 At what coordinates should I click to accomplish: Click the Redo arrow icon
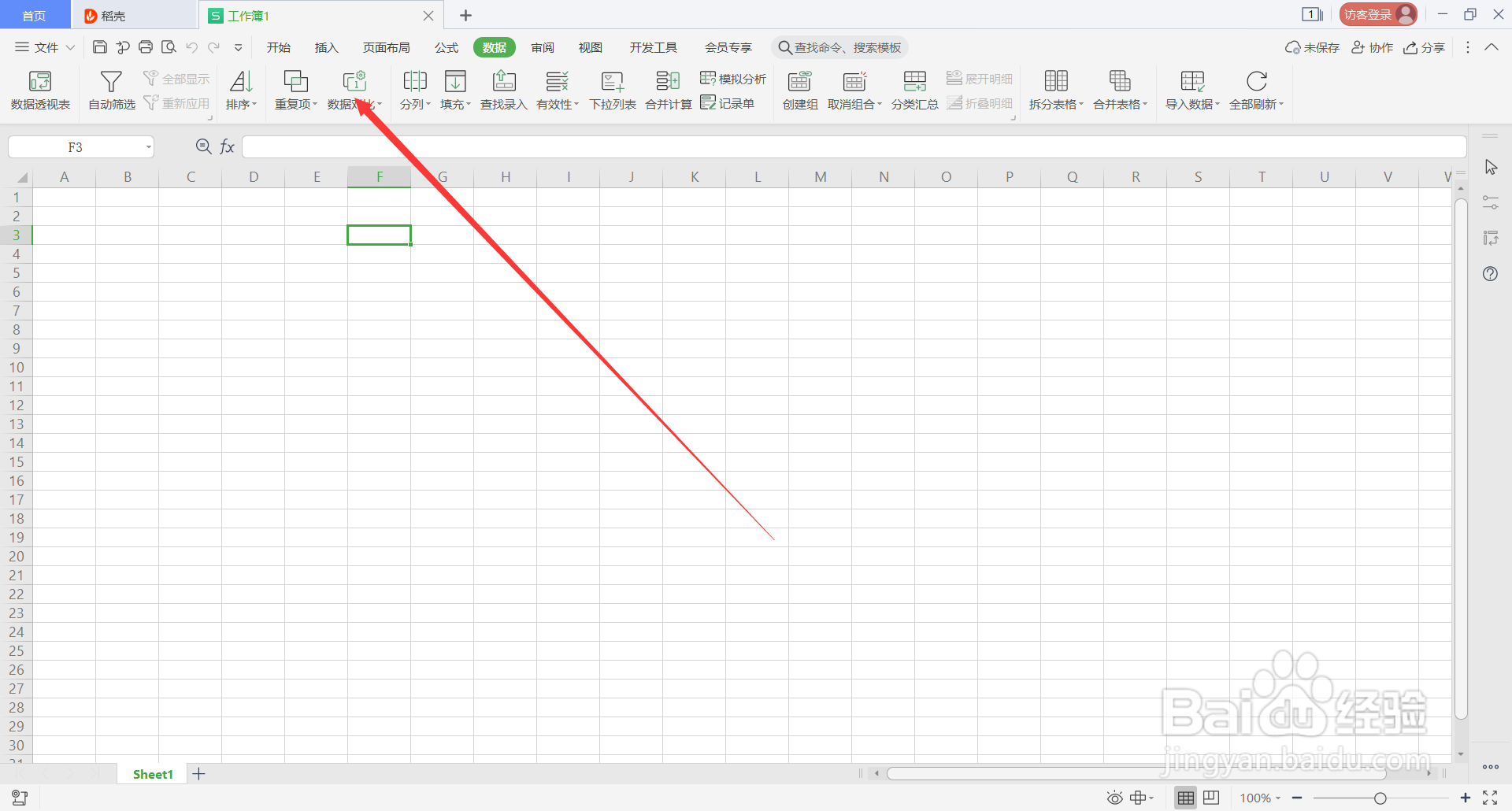point(214,47)
